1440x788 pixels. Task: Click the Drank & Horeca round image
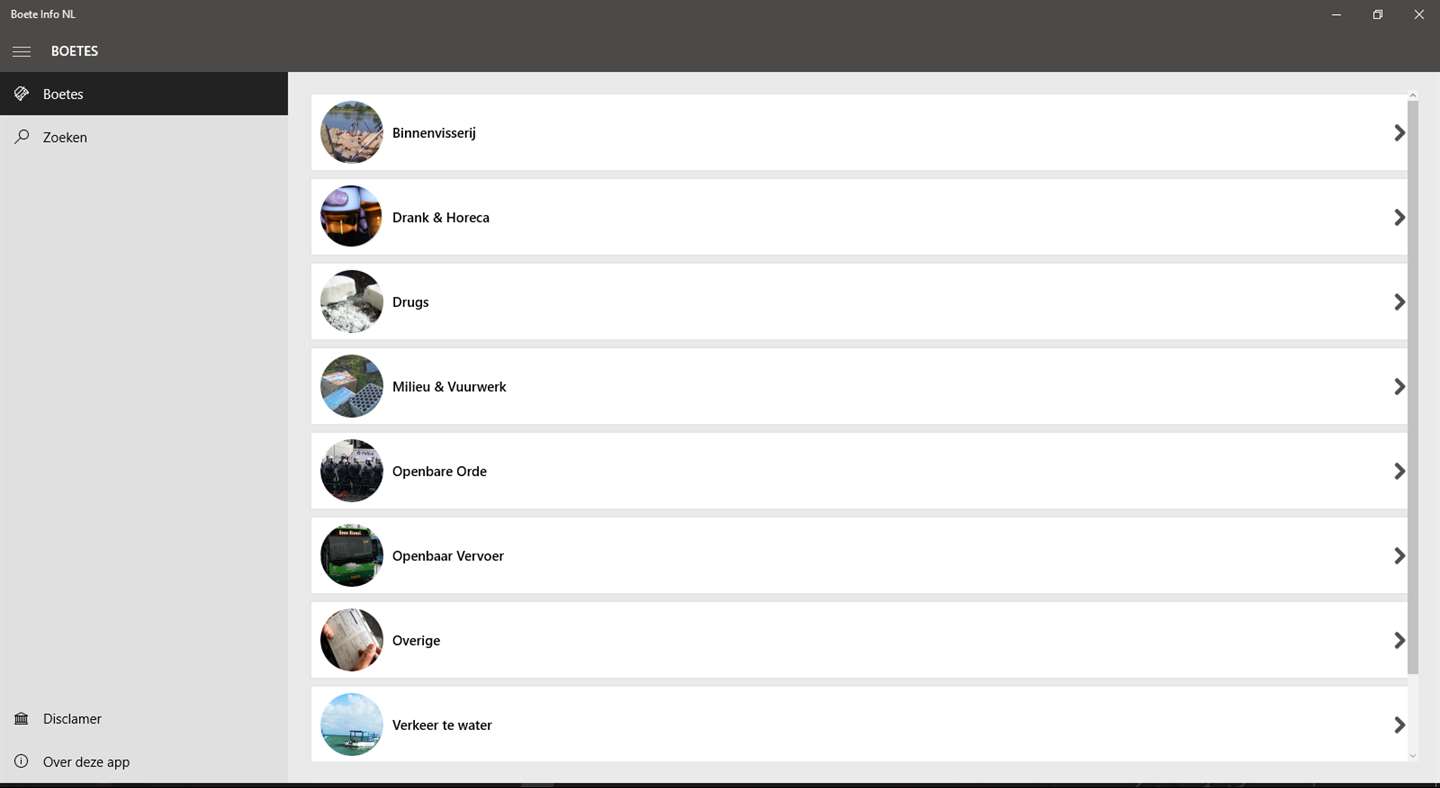tap(351, 217)
